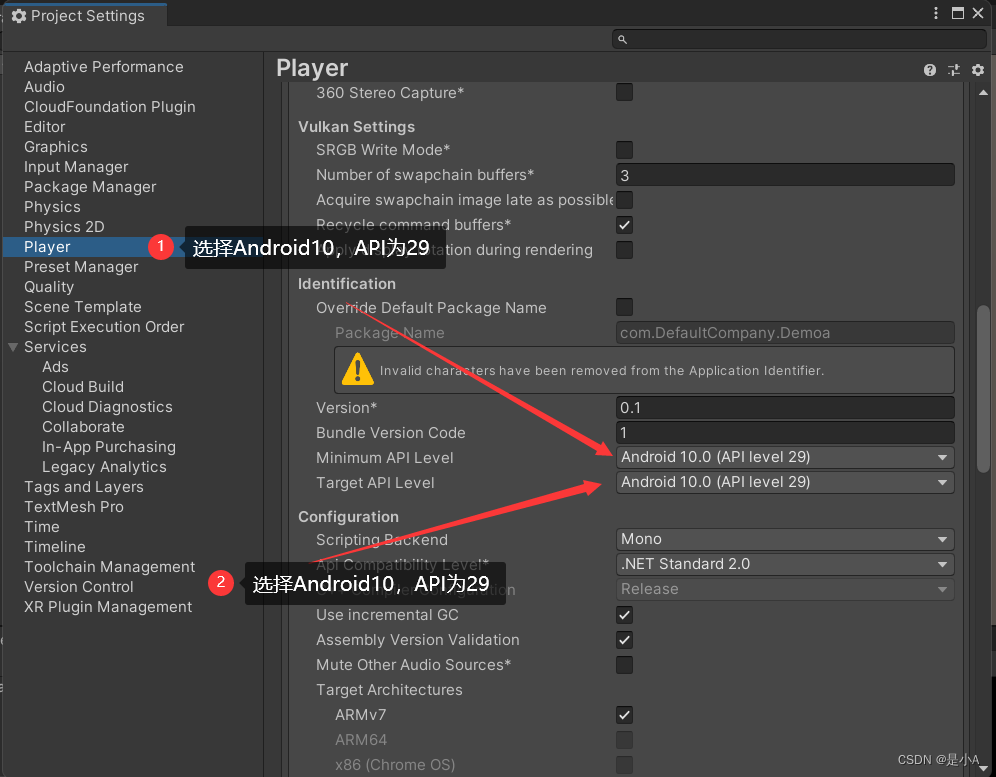Open the Player help icon
996x777 pixels.
tap(929, 71)
